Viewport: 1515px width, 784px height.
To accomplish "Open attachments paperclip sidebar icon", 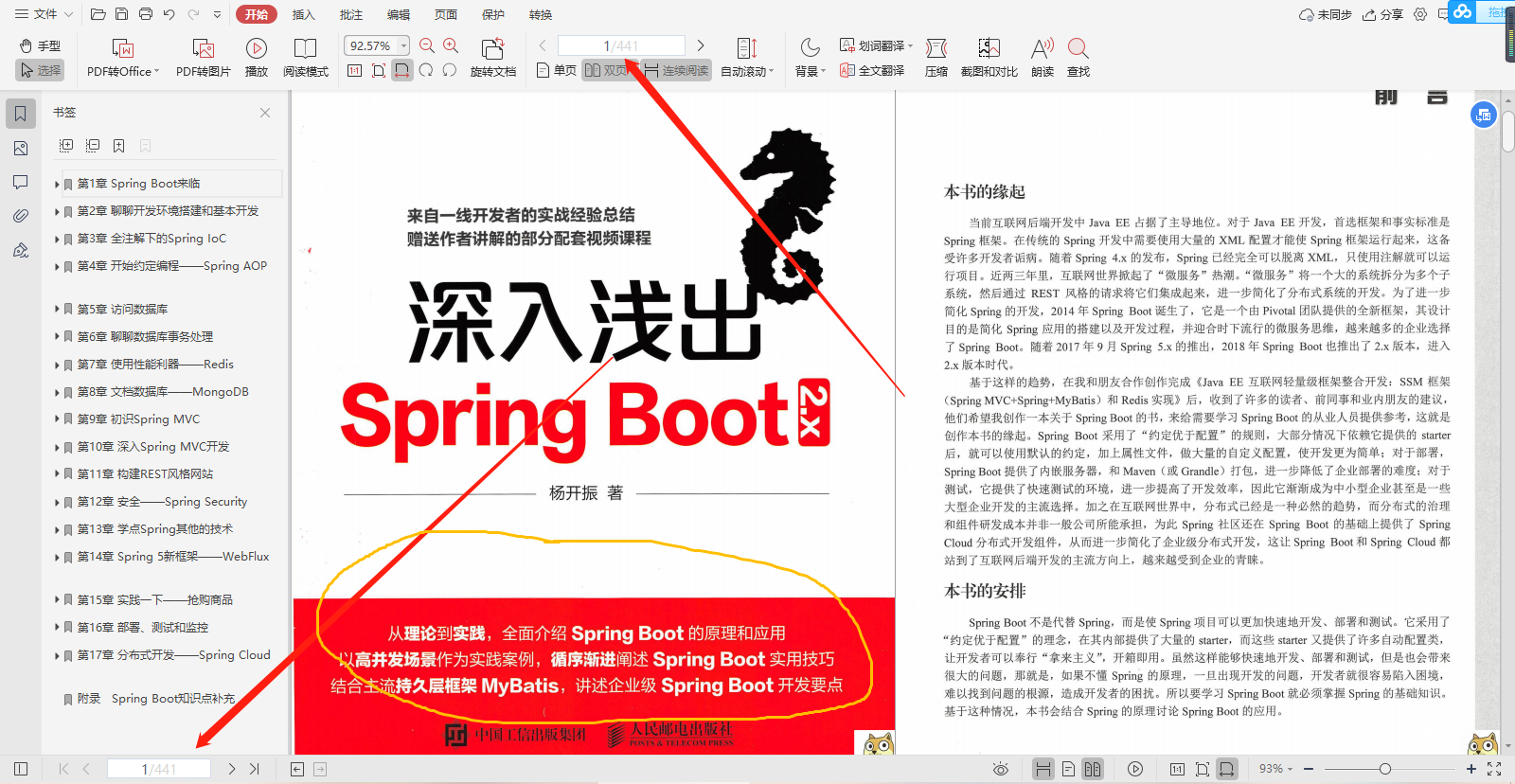I will (x=21, y=216).
